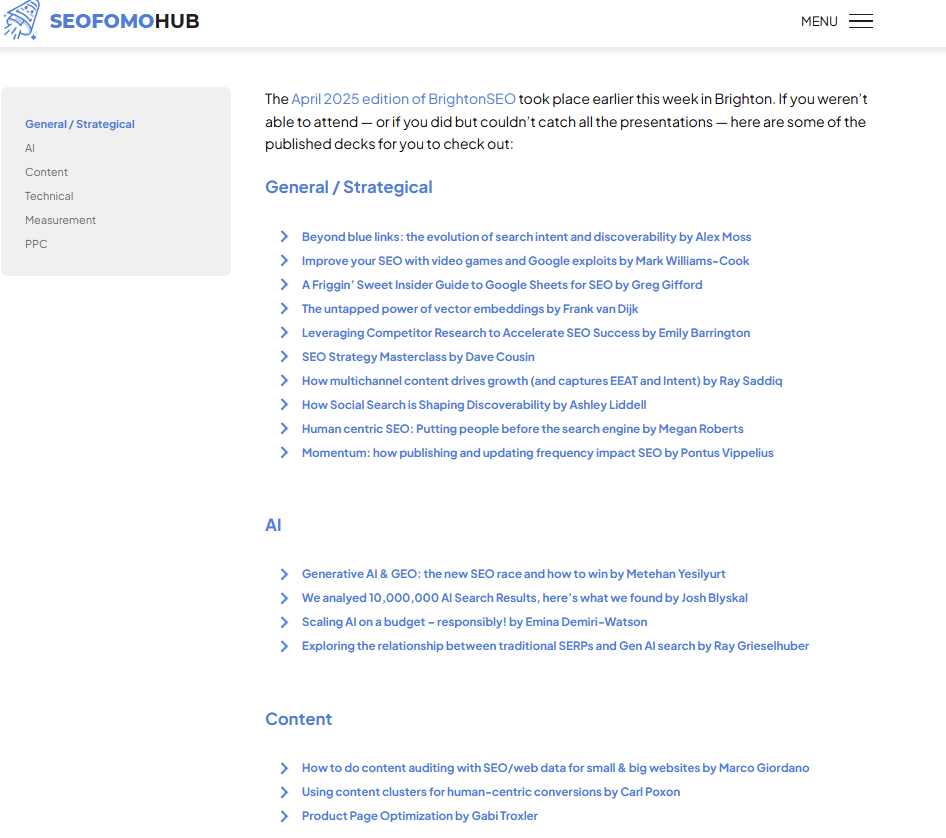Click chevron beside Social Search item
This screenshot has width=946, height=838.
pyautogui.click(x=284, y=405)
